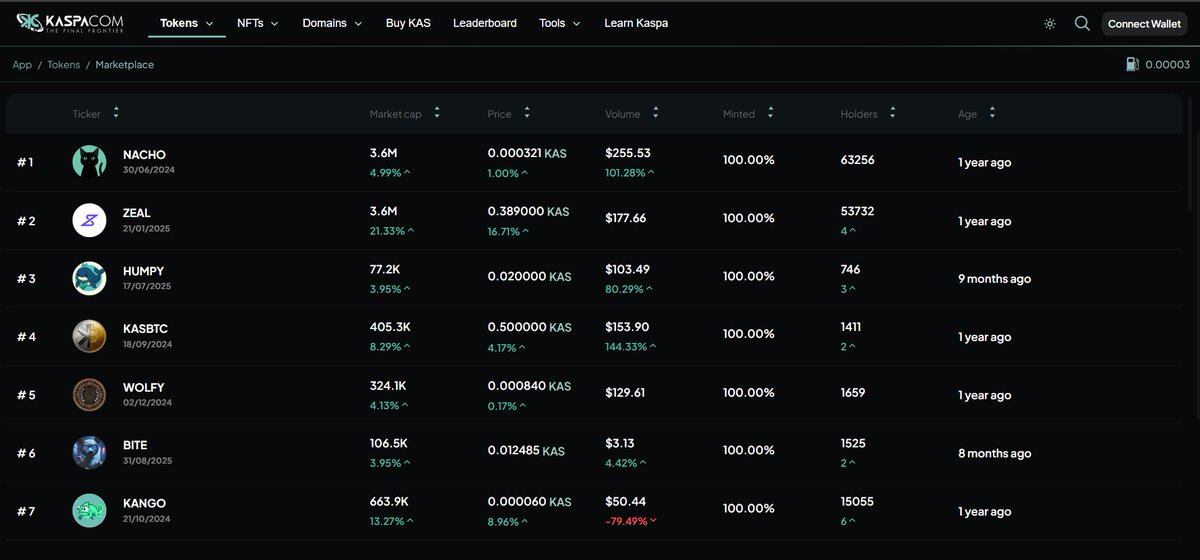The image size is (1200, 560).
Task: Sort by Market cap column arrows
Action: click(437, 113)
